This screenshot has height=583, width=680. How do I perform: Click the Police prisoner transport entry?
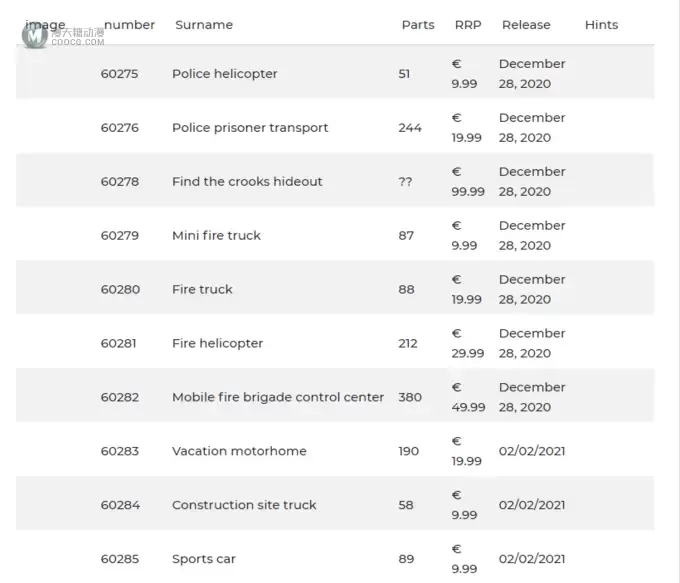tap(250, 128)
